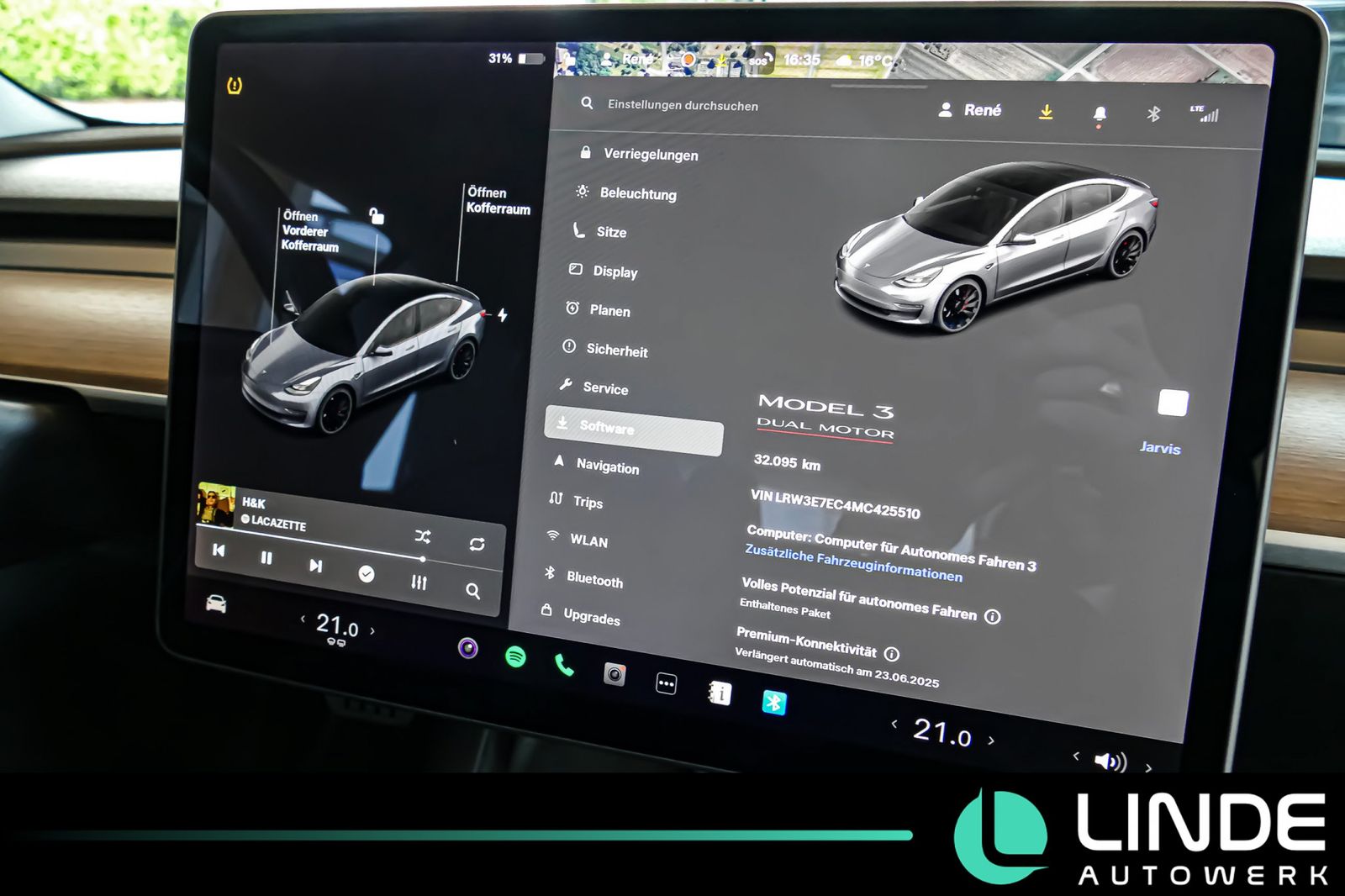The image size is (1345, 896).
Task: Open the Display settings
Action: point(604,271)
